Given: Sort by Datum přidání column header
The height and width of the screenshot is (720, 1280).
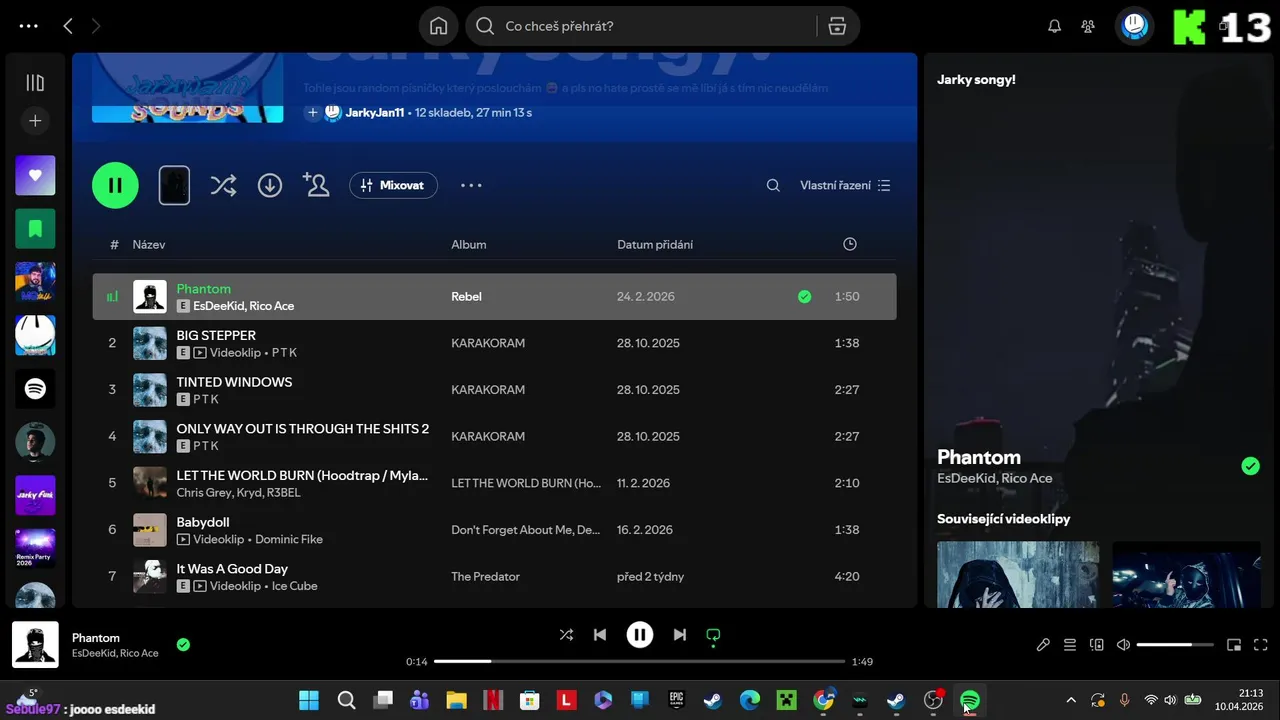Looking at the screenshot, I should (x=655, y=244).
